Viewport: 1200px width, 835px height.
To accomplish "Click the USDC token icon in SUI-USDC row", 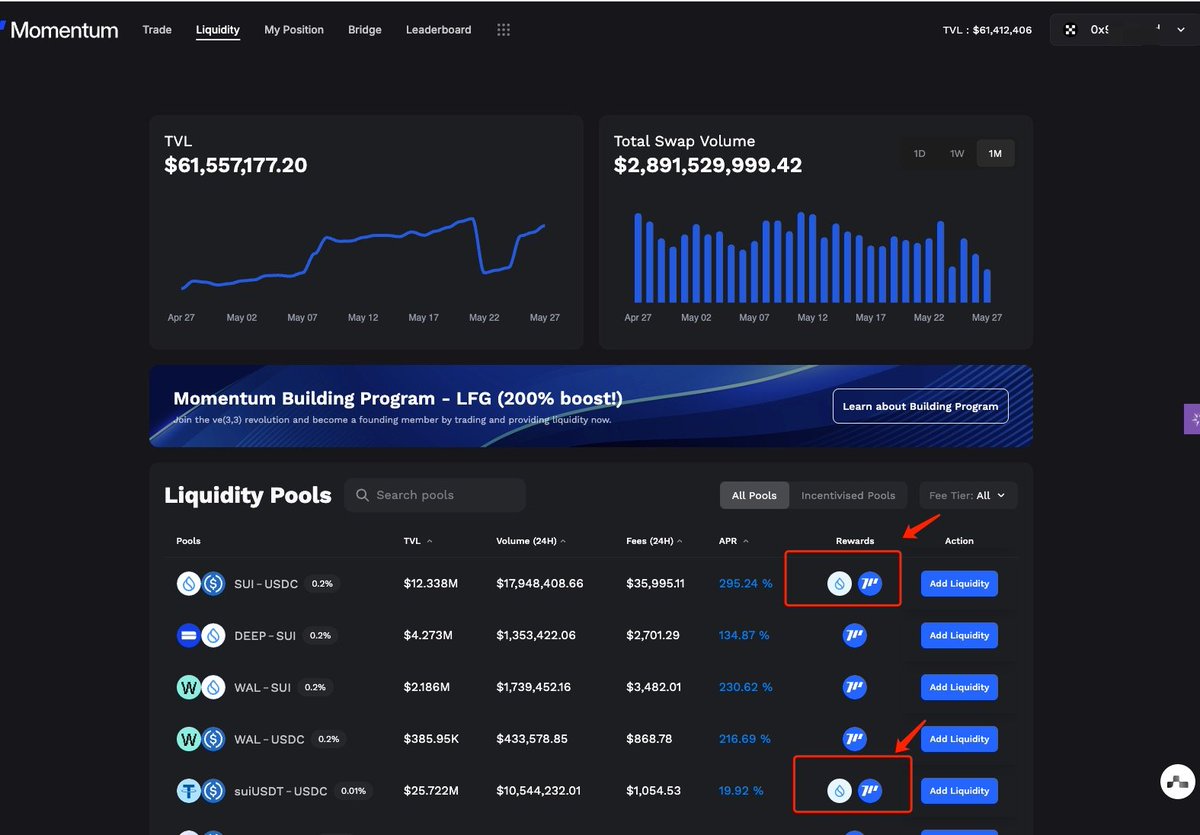I will click(x=213, y=584).
